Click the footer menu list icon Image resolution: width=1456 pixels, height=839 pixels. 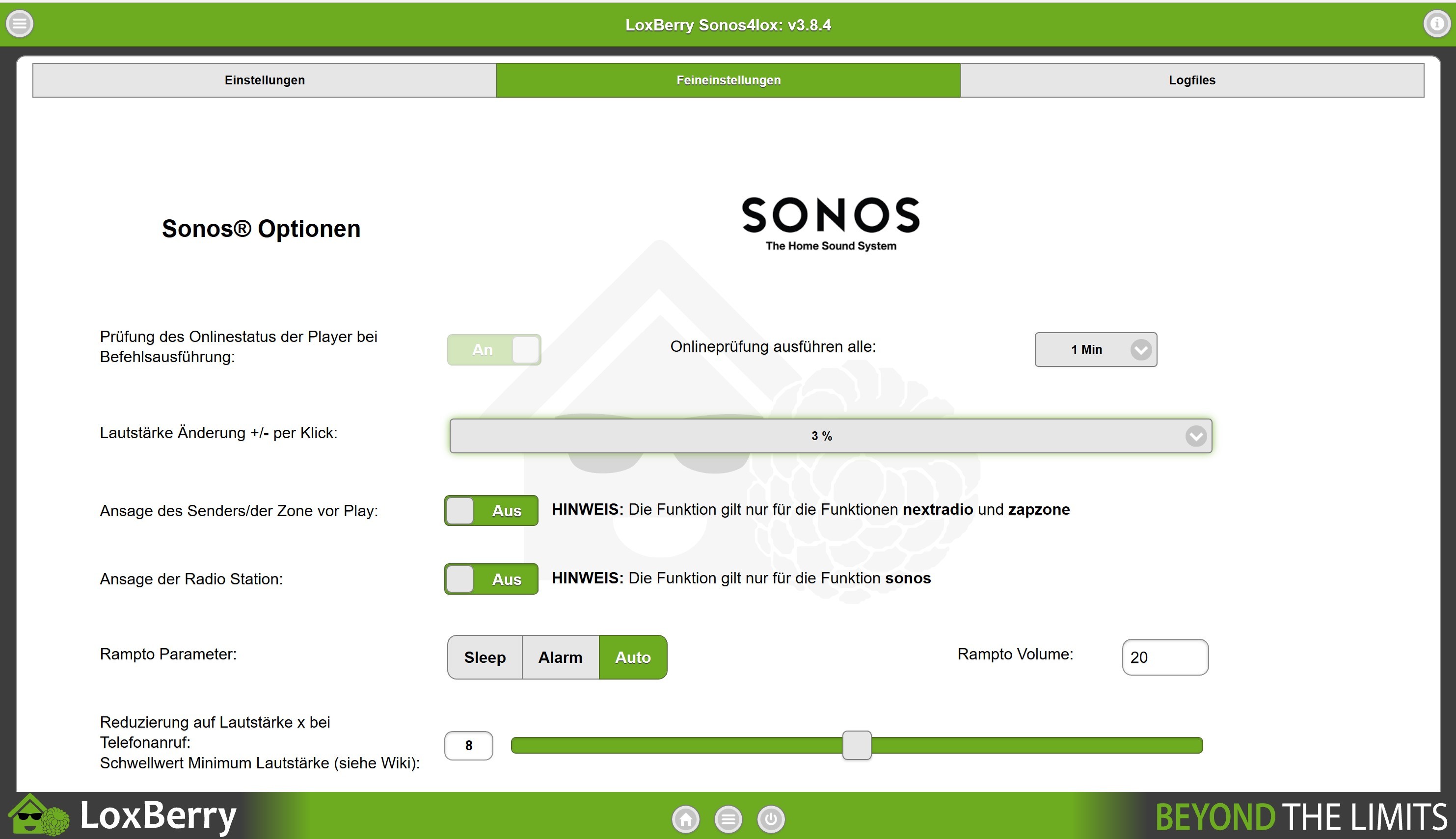pos(728,819)
